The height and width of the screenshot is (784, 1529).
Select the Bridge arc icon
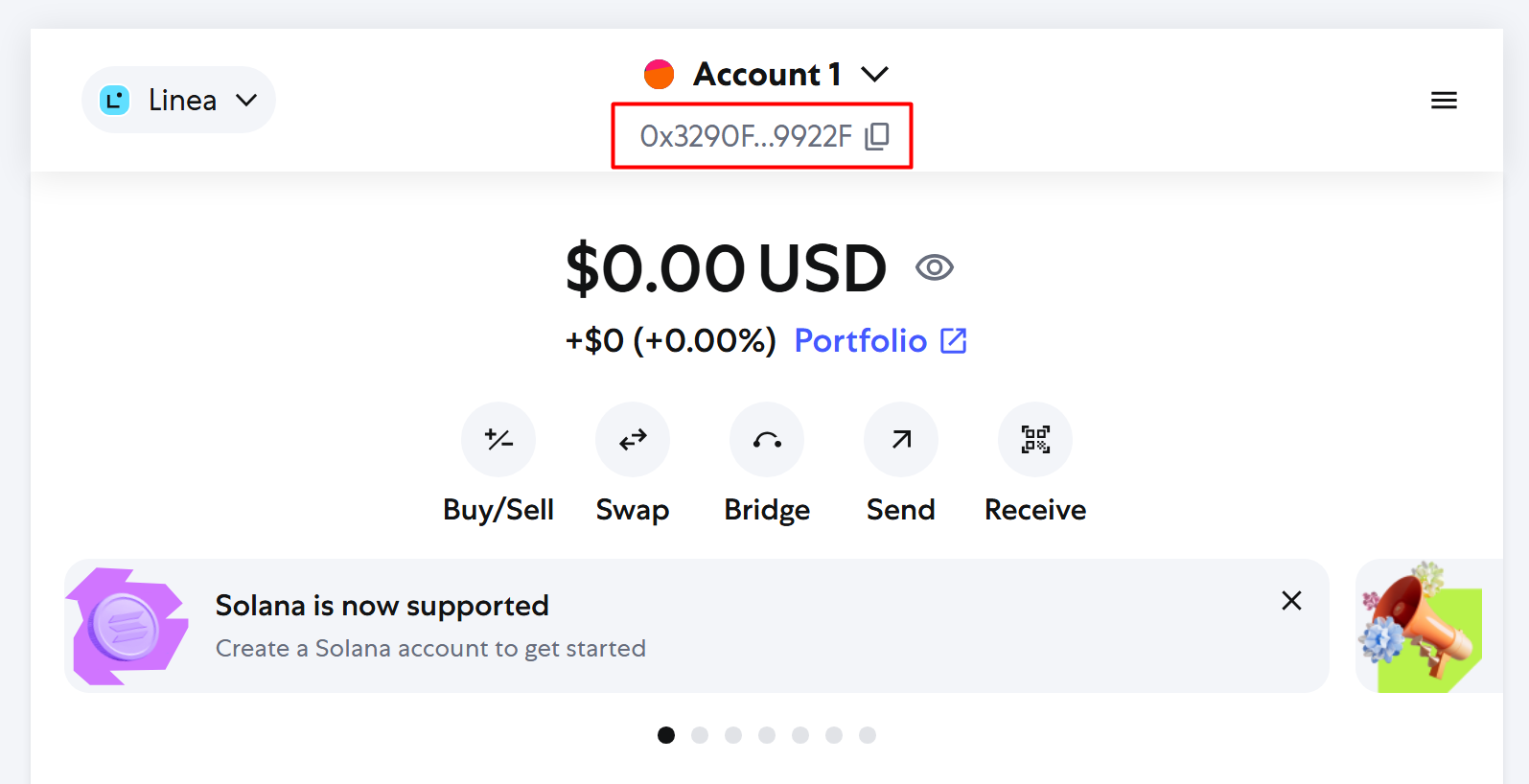click(x=767, y=439)
